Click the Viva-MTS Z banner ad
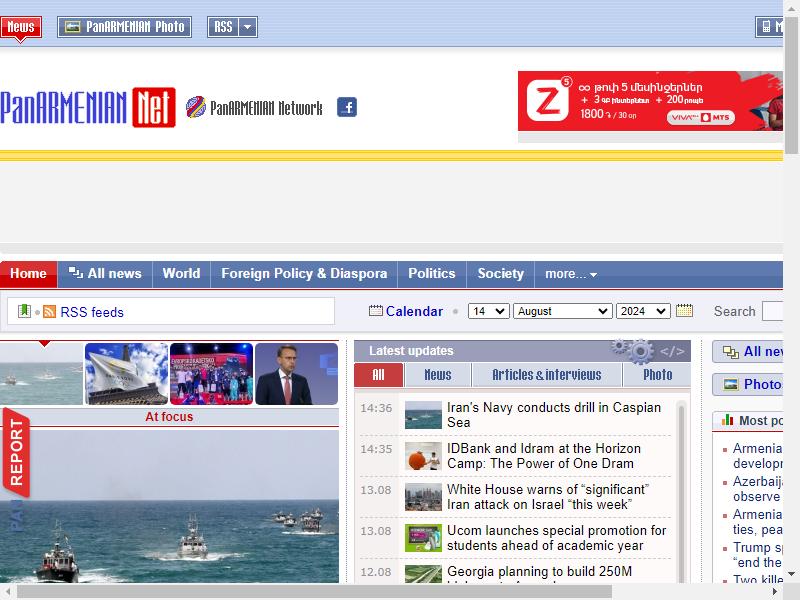 click(650, 101)
